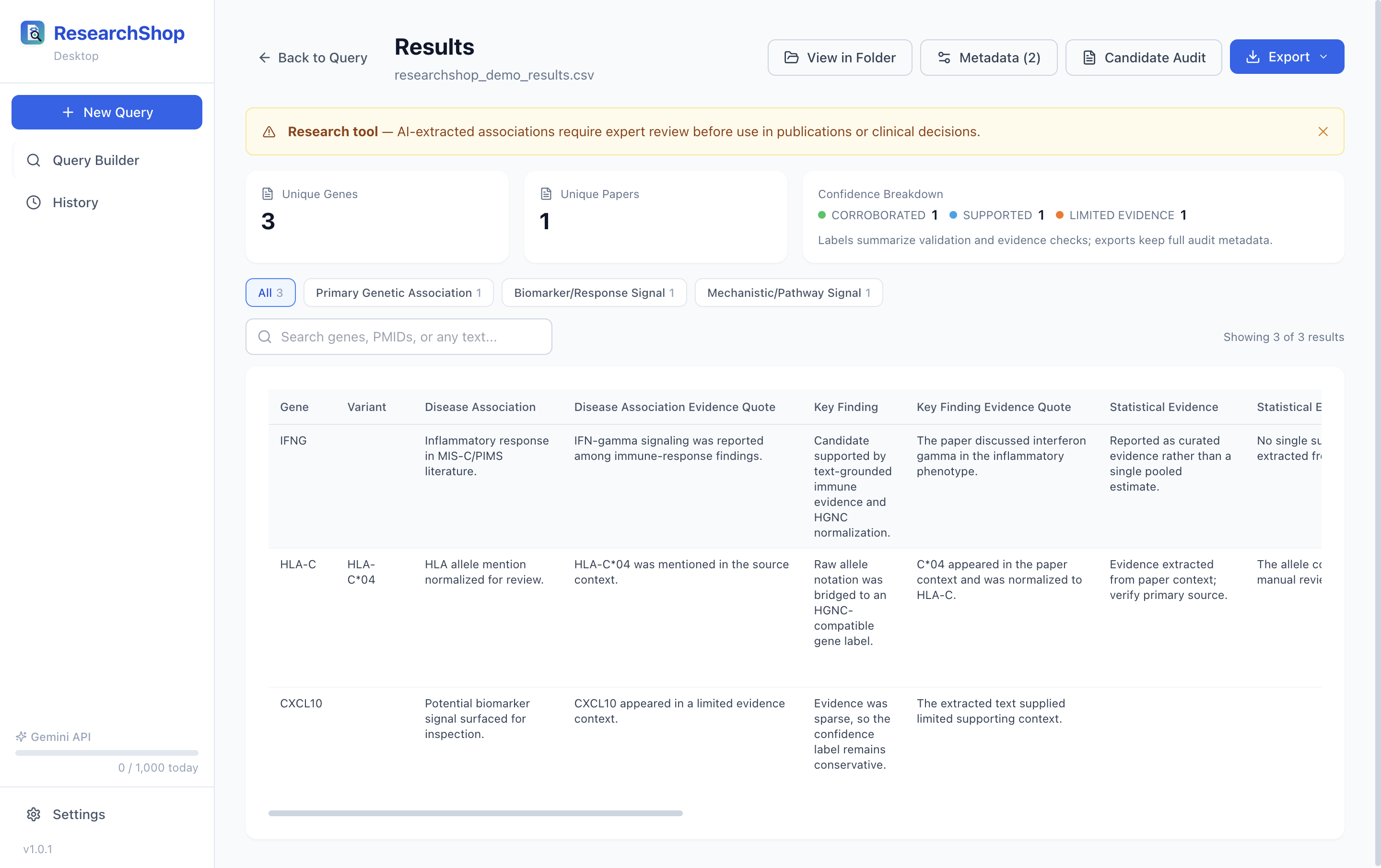
Task: Open Query Builder in sidebar
Action: pos(106,160)
